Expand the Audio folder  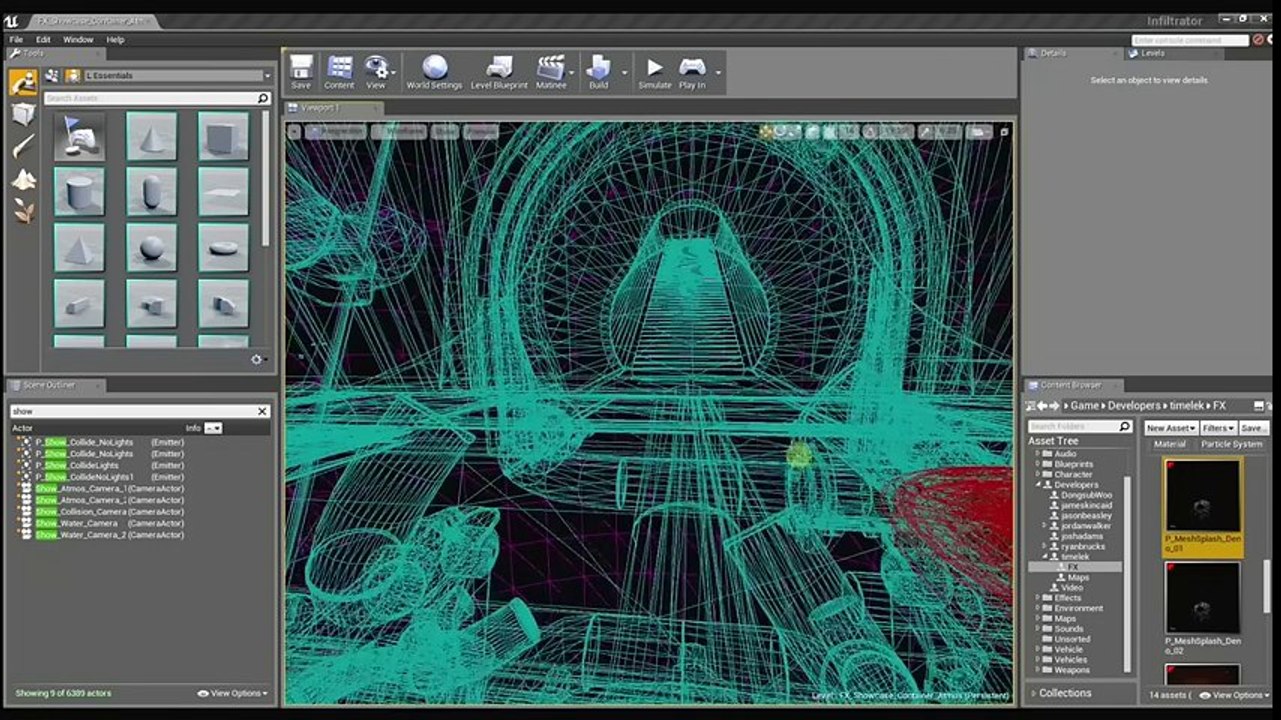1038,454
